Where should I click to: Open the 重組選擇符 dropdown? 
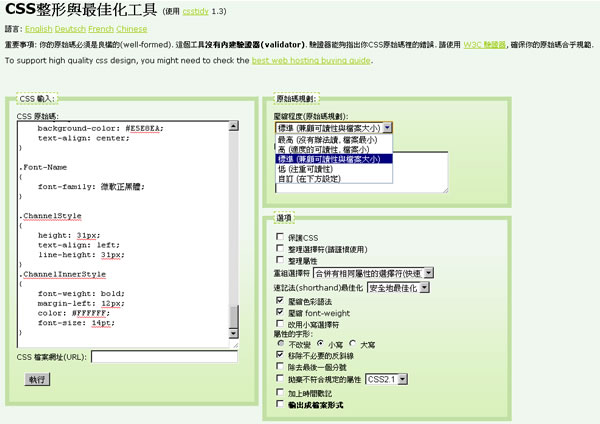click(374, 272)
